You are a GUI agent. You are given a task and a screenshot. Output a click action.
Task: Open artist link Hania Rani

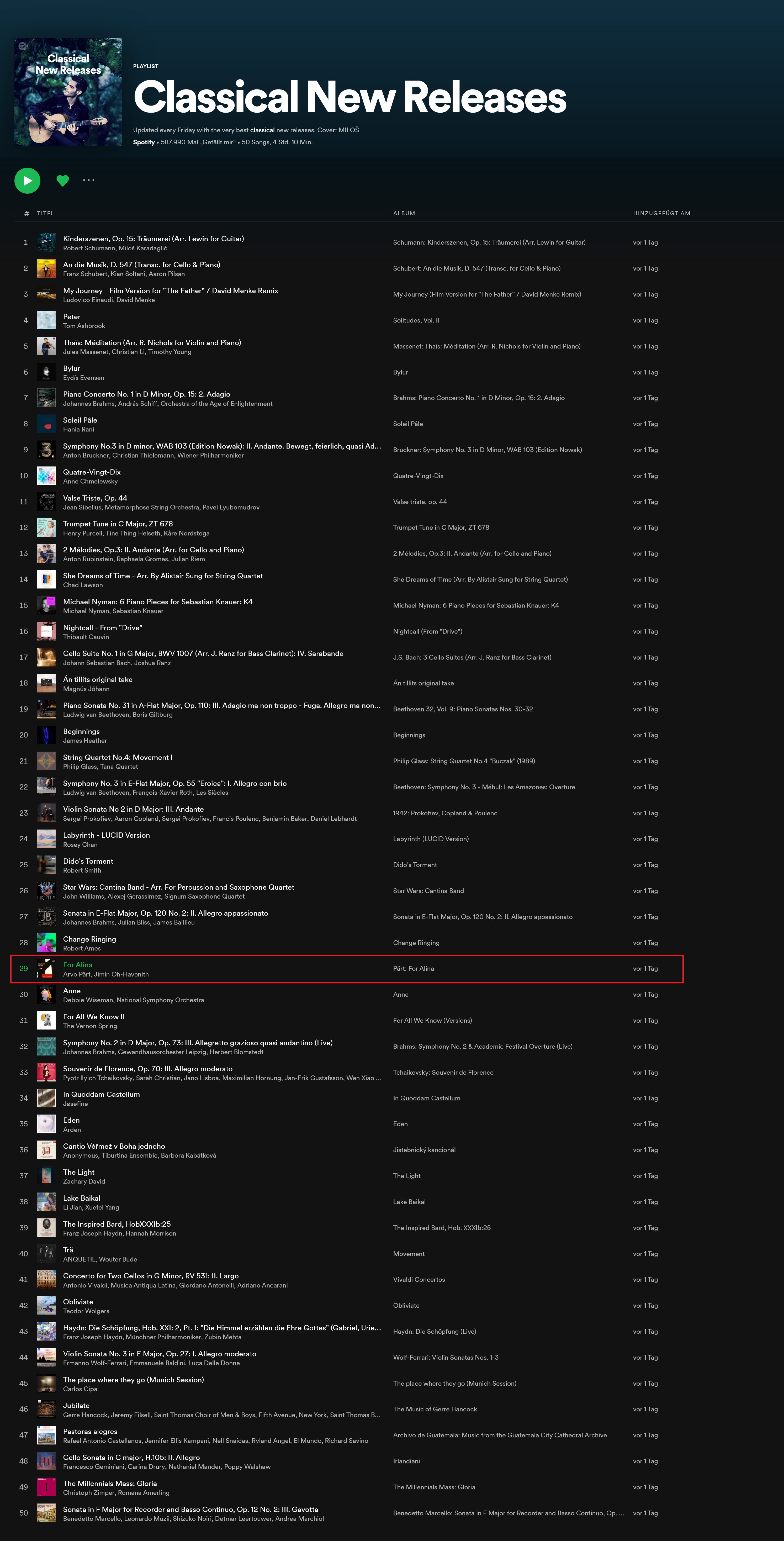point(78,430)
